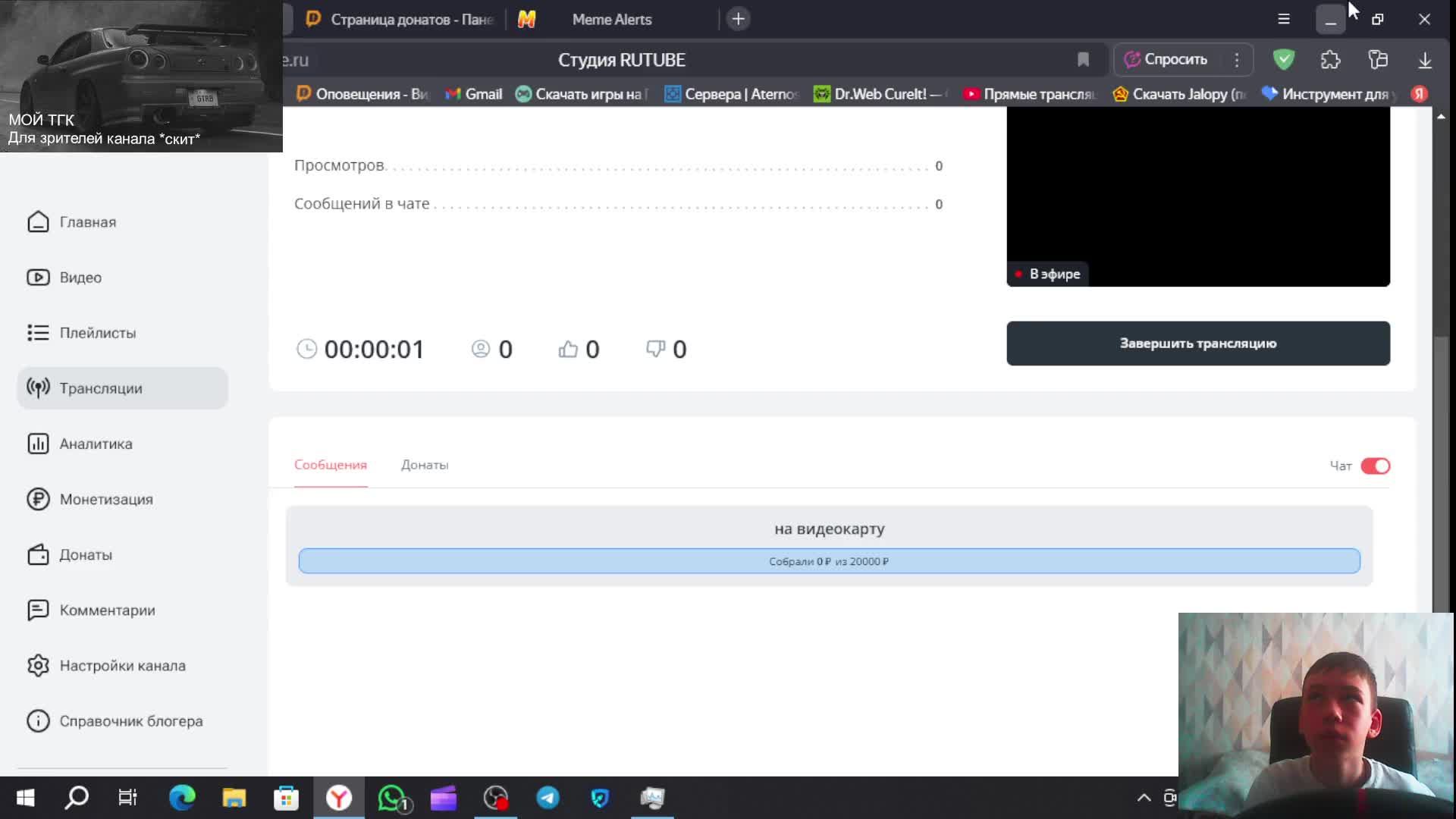Click the browser bookmark flag icon
The height and width of the screenshot is (819, 1456).
1083,59
